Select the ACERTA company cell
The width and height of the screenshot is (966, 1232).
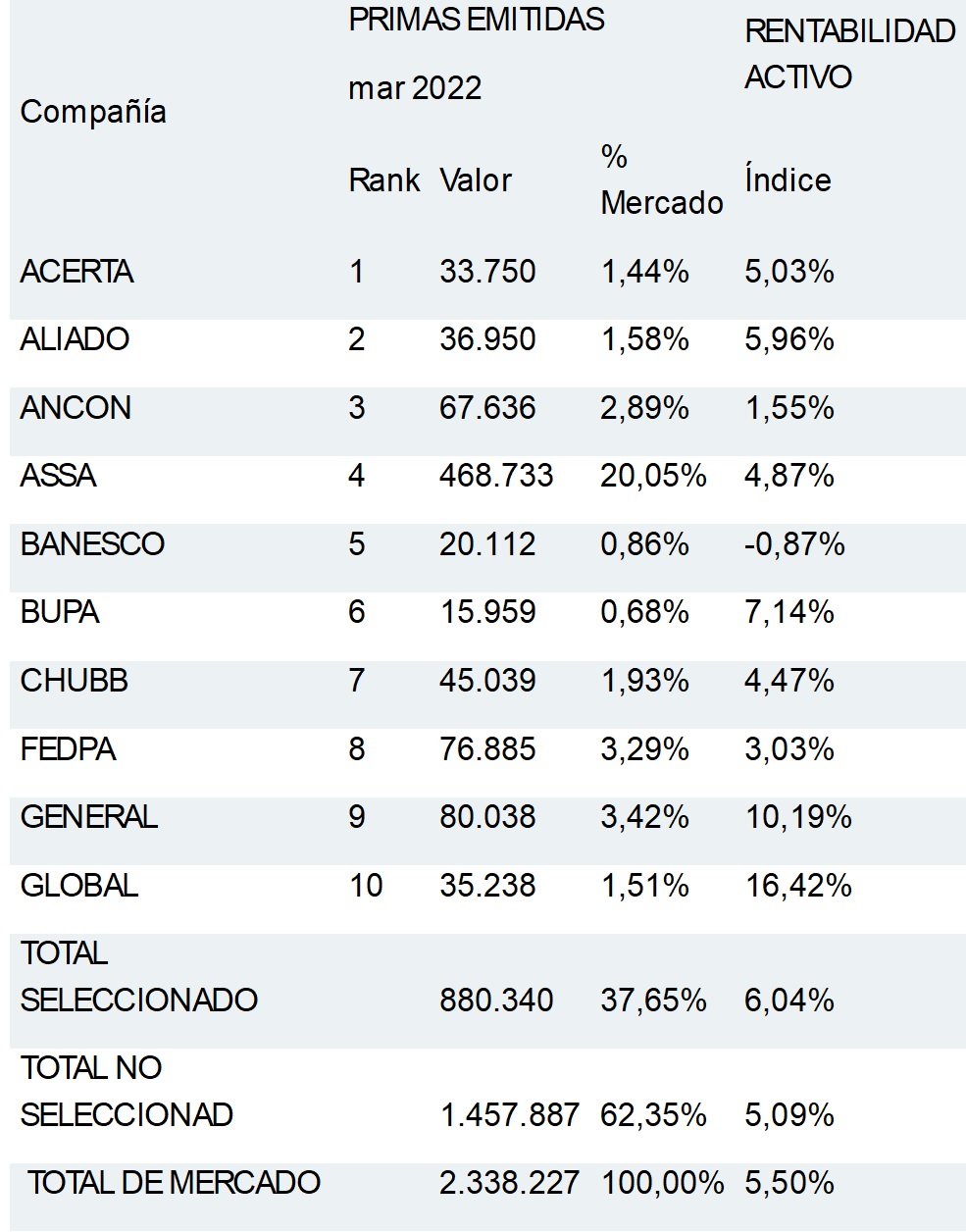(76, 272)
